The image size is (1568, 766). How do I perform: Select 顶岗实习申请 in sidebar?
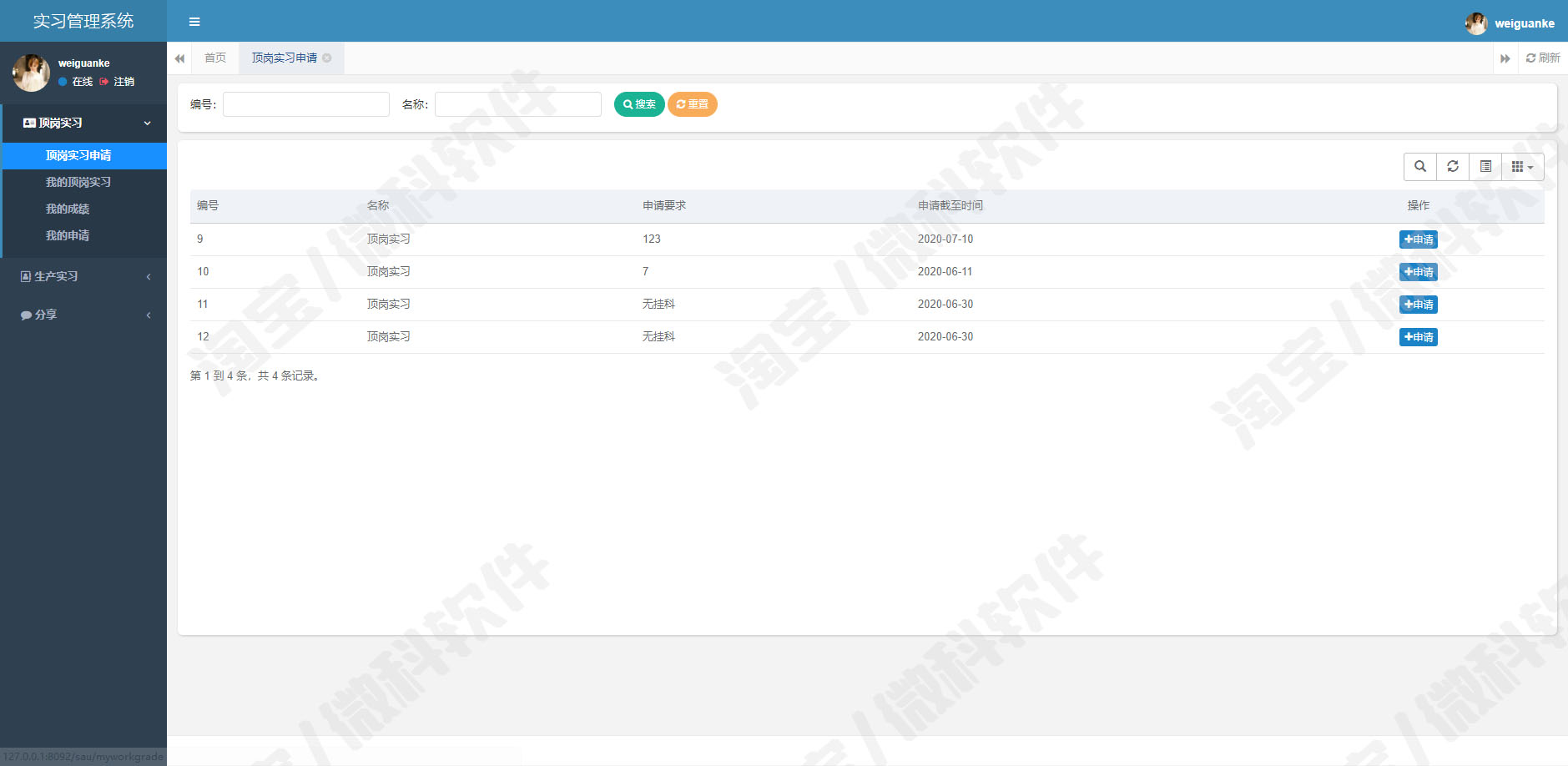[x=84, y=155]
